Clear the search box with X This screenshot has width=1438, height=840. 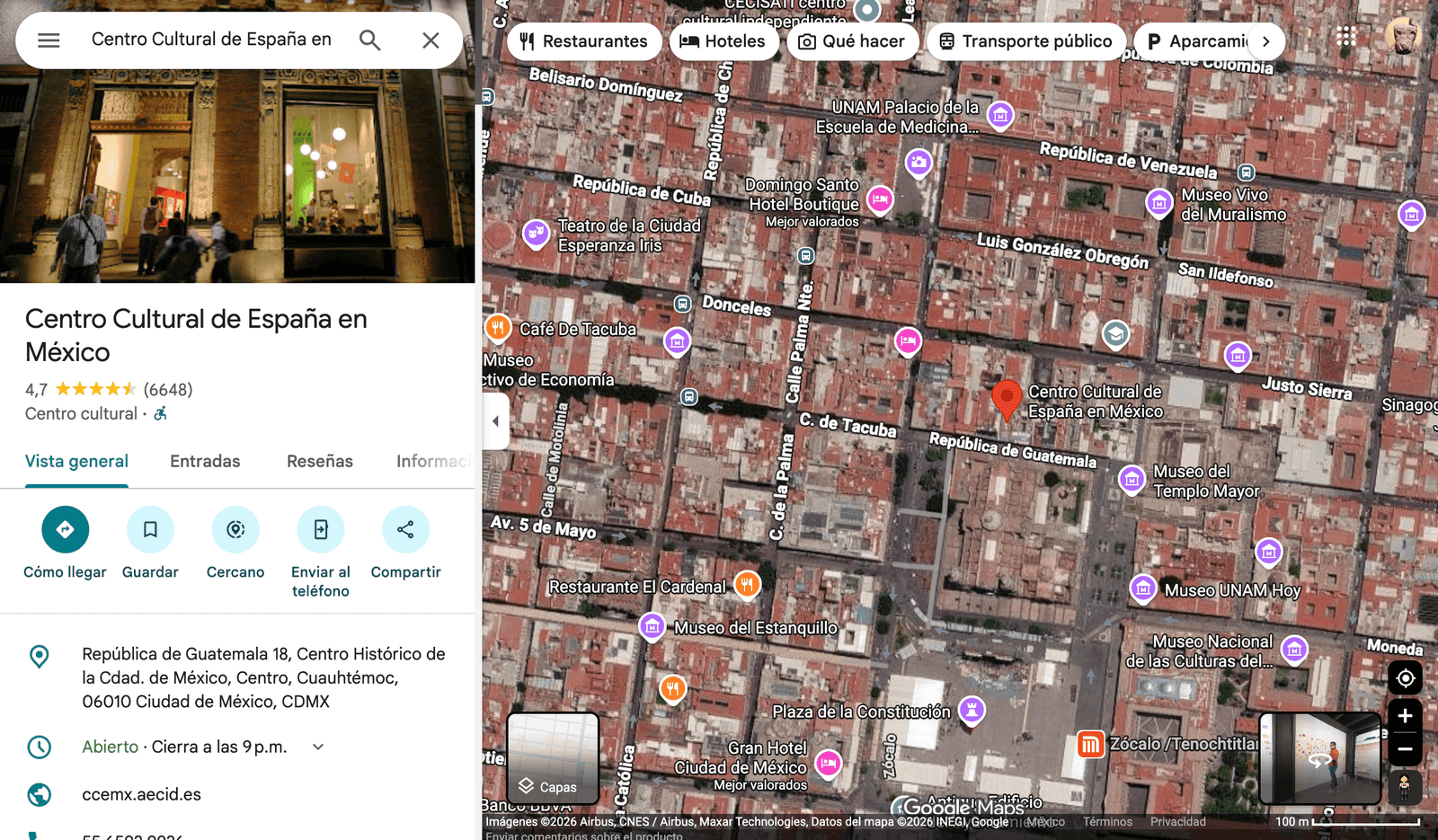[x=431, y=40]
